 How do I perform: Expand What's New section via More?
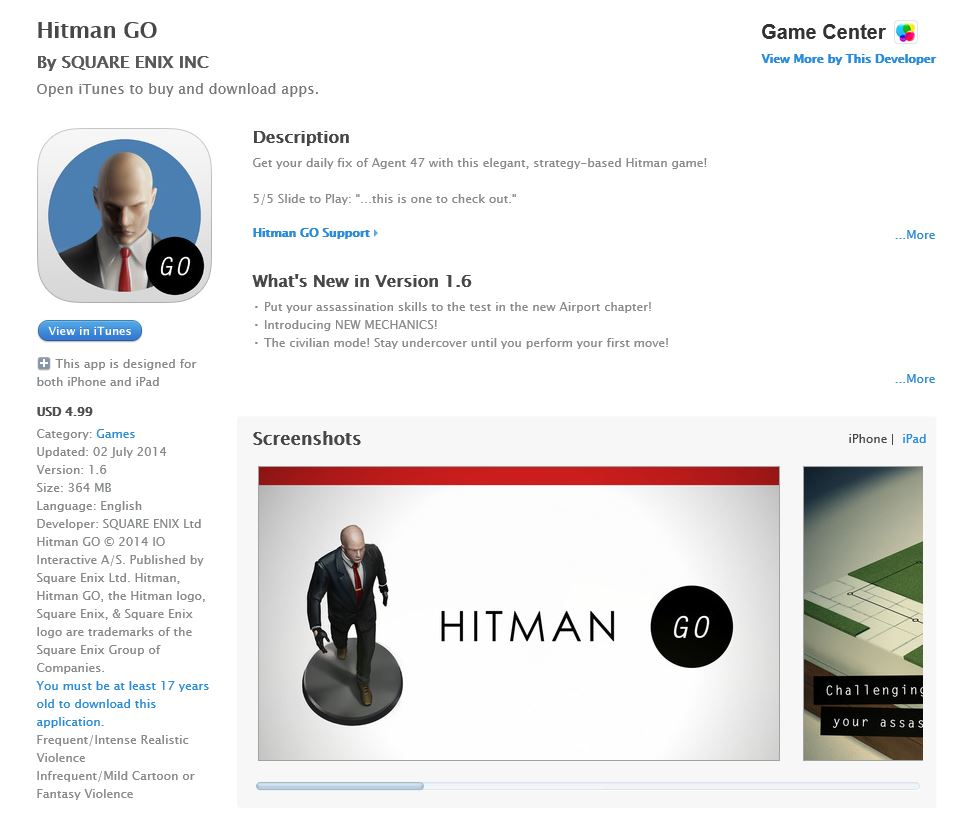(915, 378)
